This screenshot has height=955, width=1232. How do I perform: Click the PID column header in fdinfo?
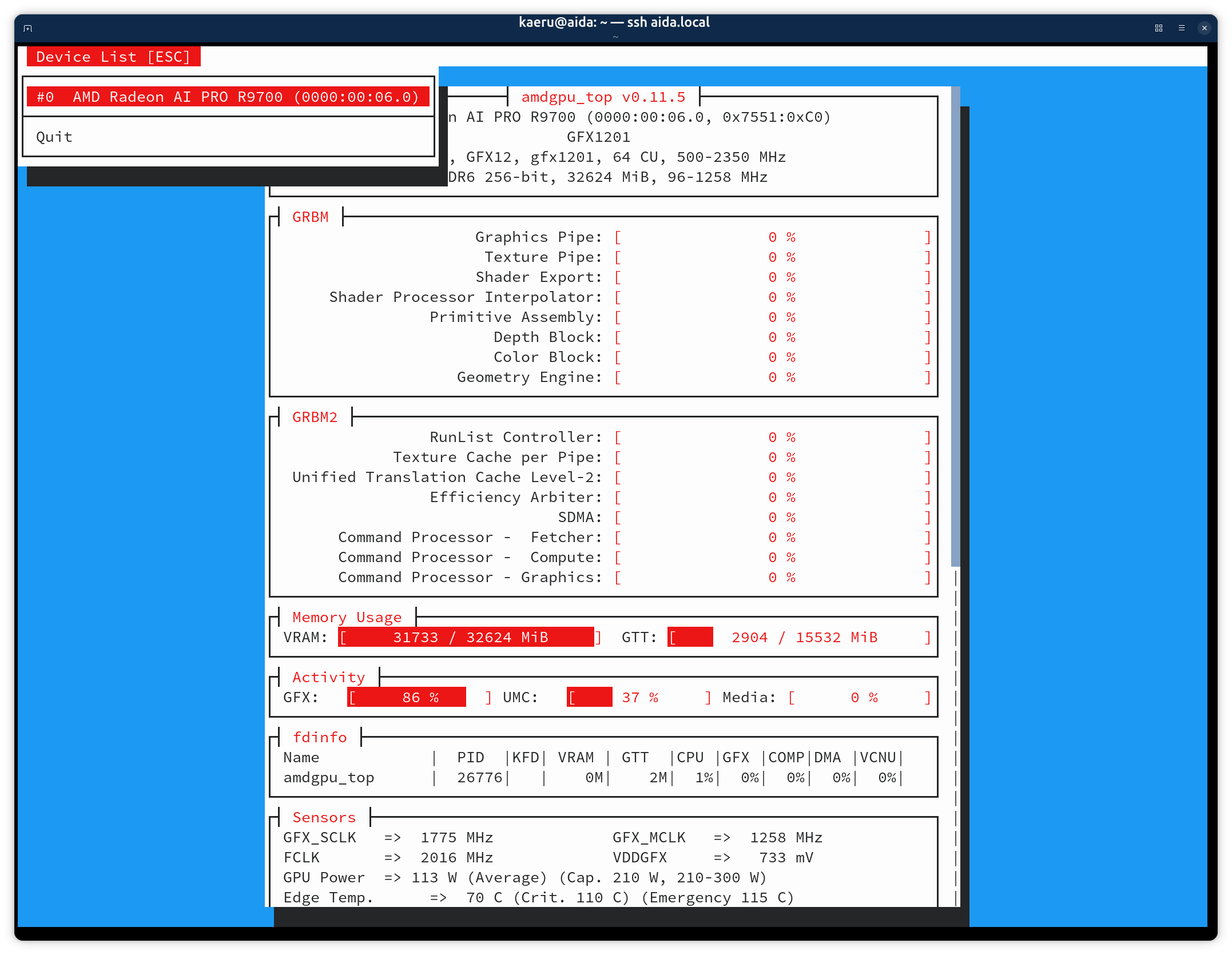tap(471, 757)
